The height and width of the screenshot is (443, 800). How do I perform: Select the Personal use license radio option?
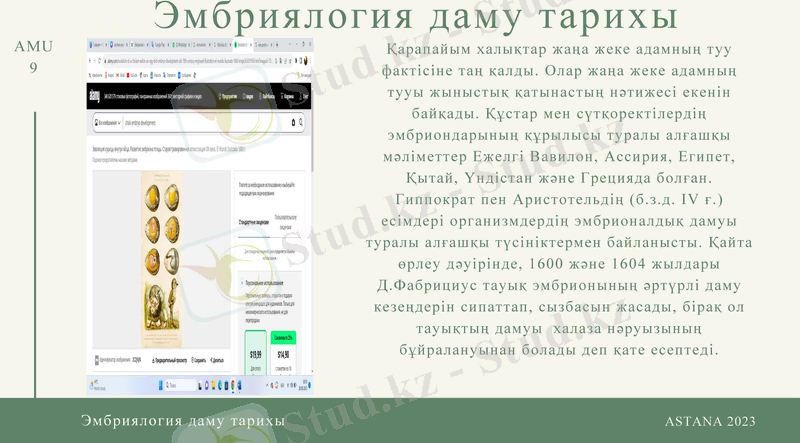click(x=242, y=284)
